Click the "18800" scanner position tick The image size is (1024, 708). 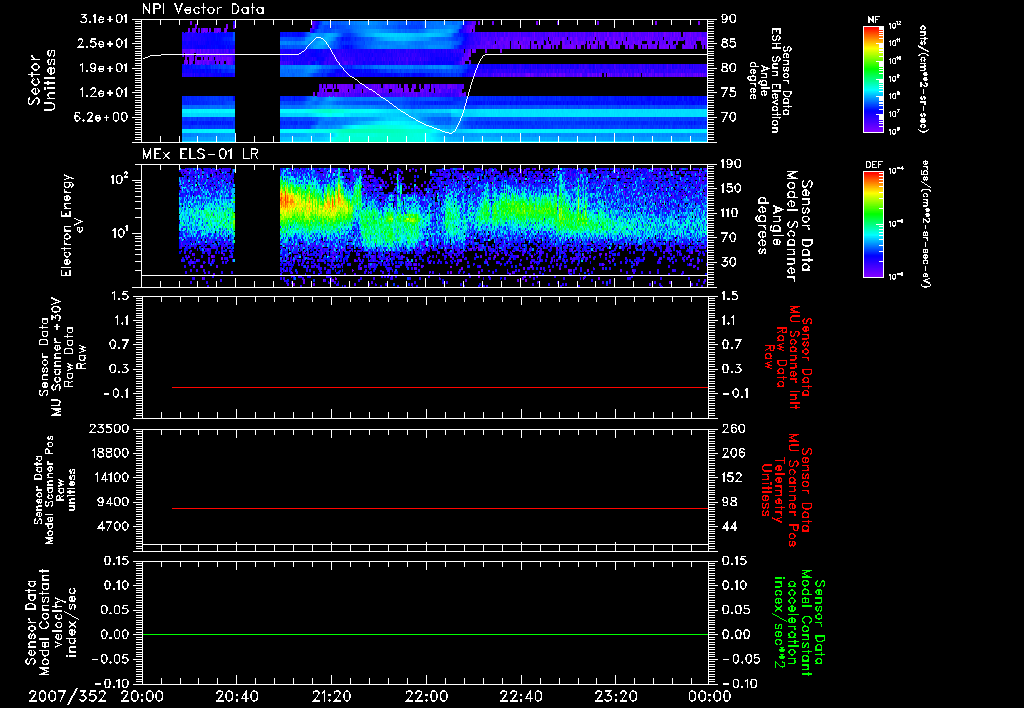[x=109, y=453]
